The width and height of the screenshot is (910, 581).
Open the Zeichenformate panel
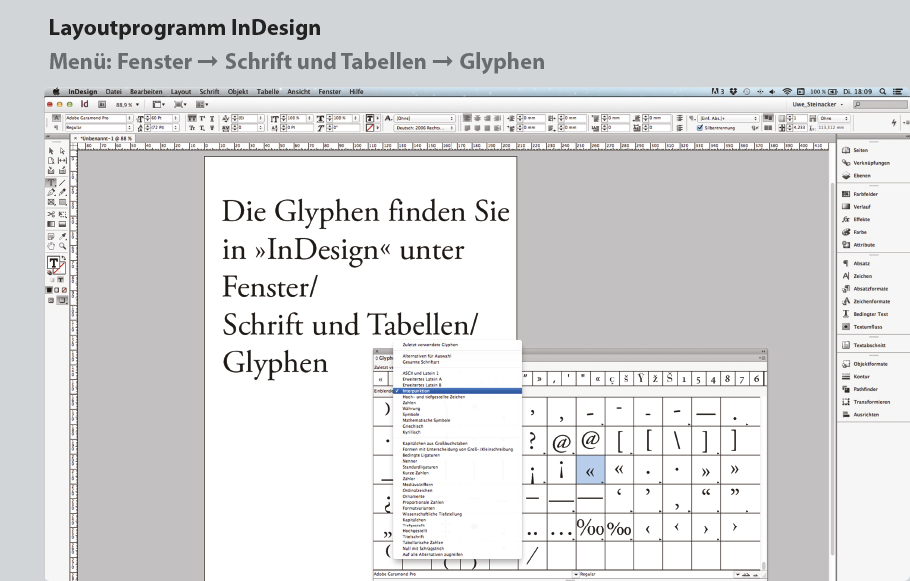pos(866,302)
